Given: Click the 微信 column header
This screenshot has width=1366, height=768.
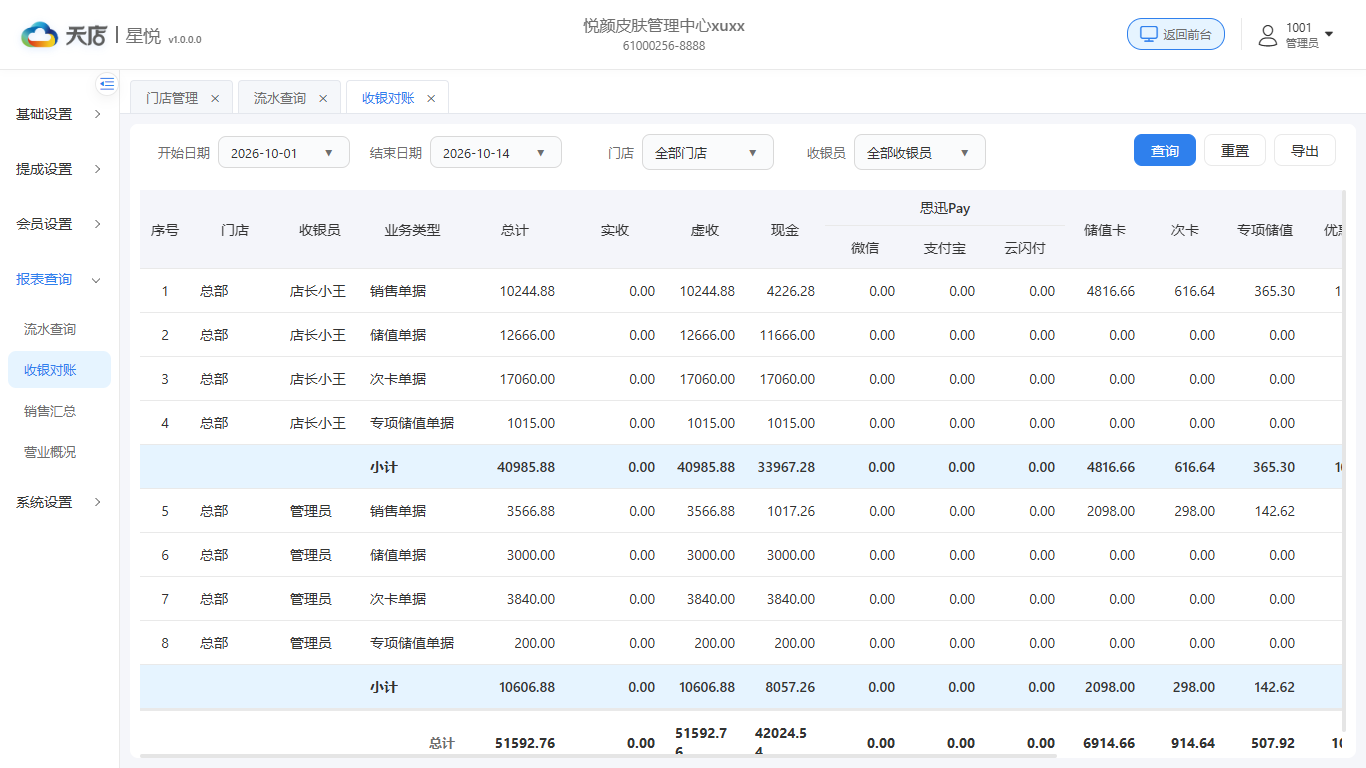Looking at the screenshot, I should point(865,248).
